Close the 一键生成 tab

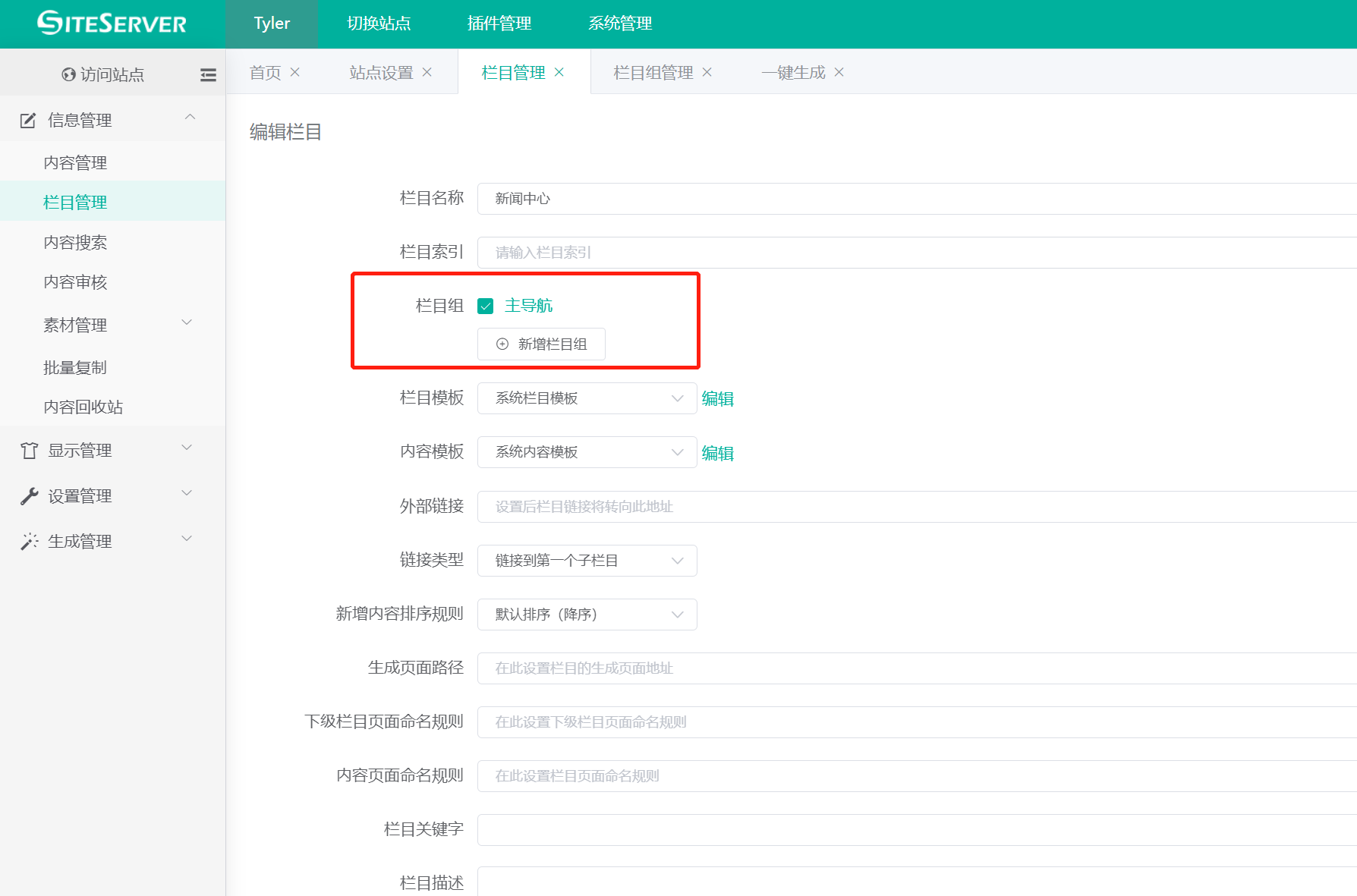[x=839, y=72]
